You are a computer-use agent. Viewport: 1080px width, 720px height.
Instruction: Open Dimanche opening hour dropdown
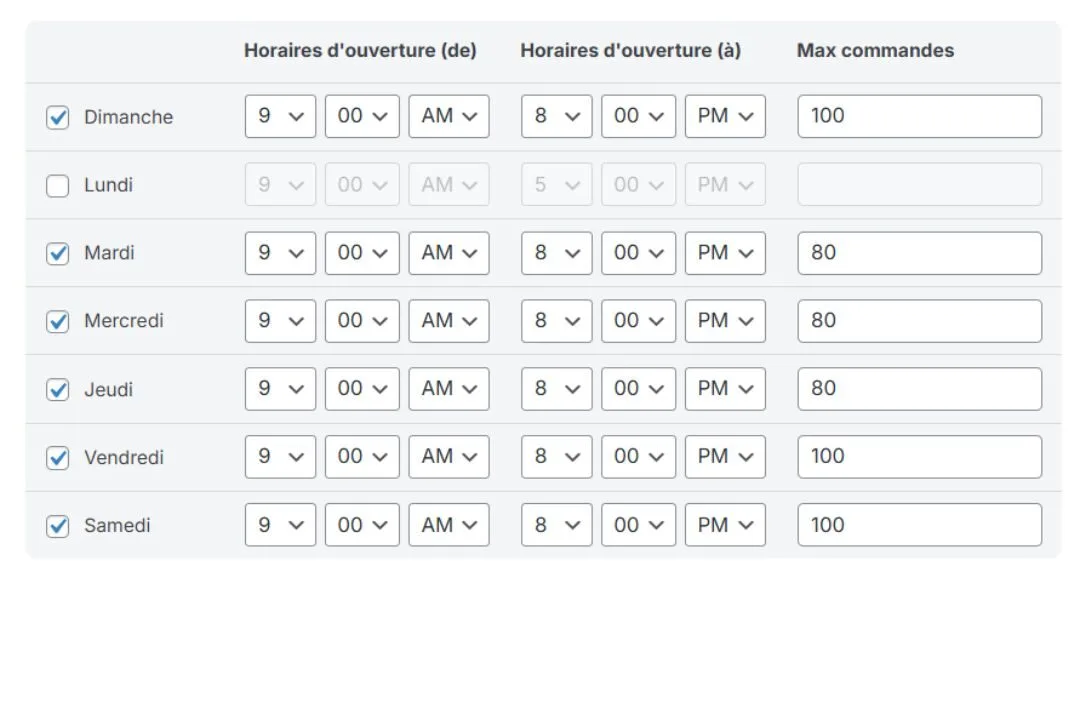(x=280, y=116)
